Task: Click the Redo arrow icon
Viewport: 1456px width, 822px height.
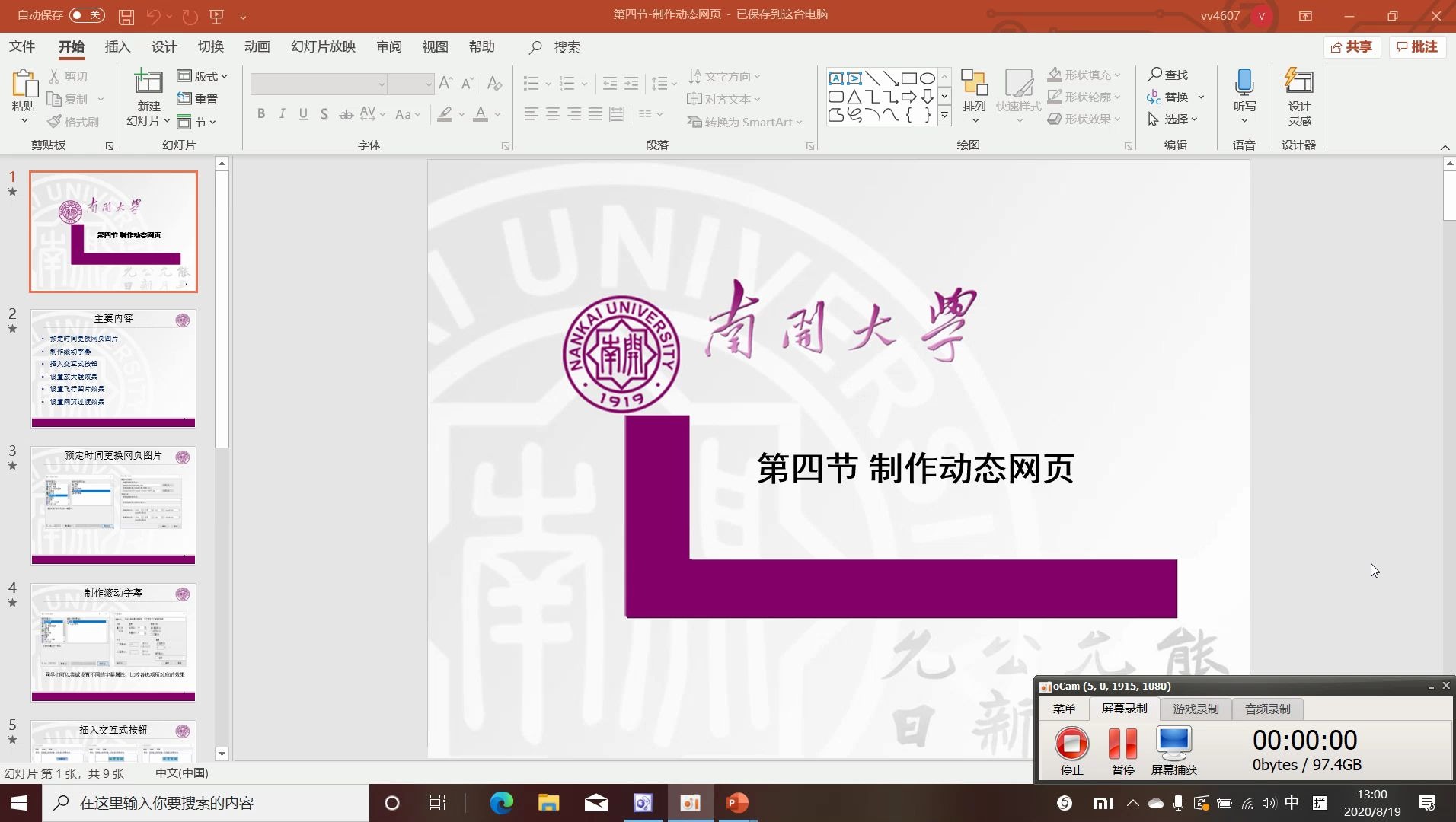Action: pos(190,16)
